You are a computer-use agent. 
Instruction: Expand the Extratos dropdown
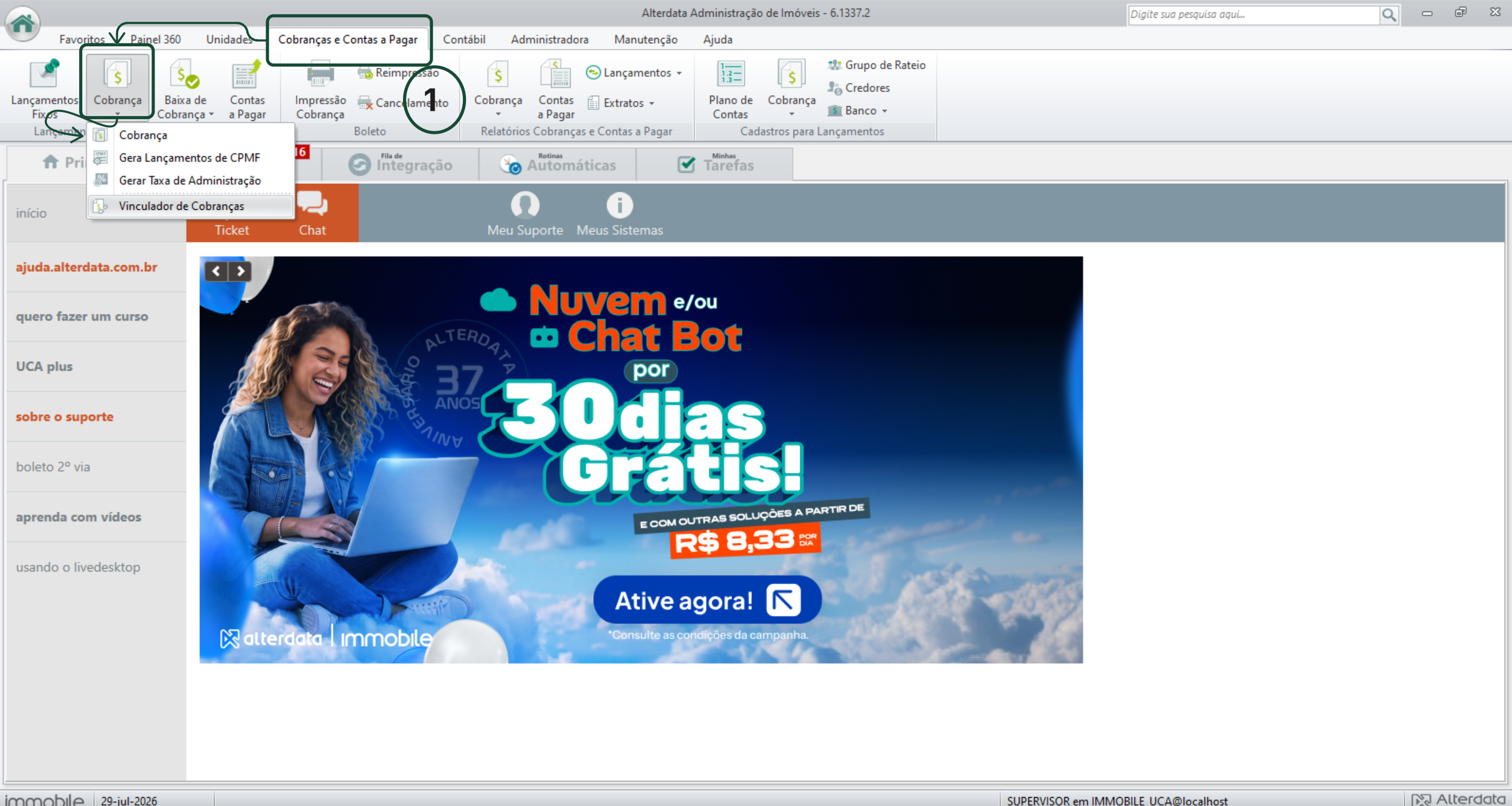tap(651, 104)
